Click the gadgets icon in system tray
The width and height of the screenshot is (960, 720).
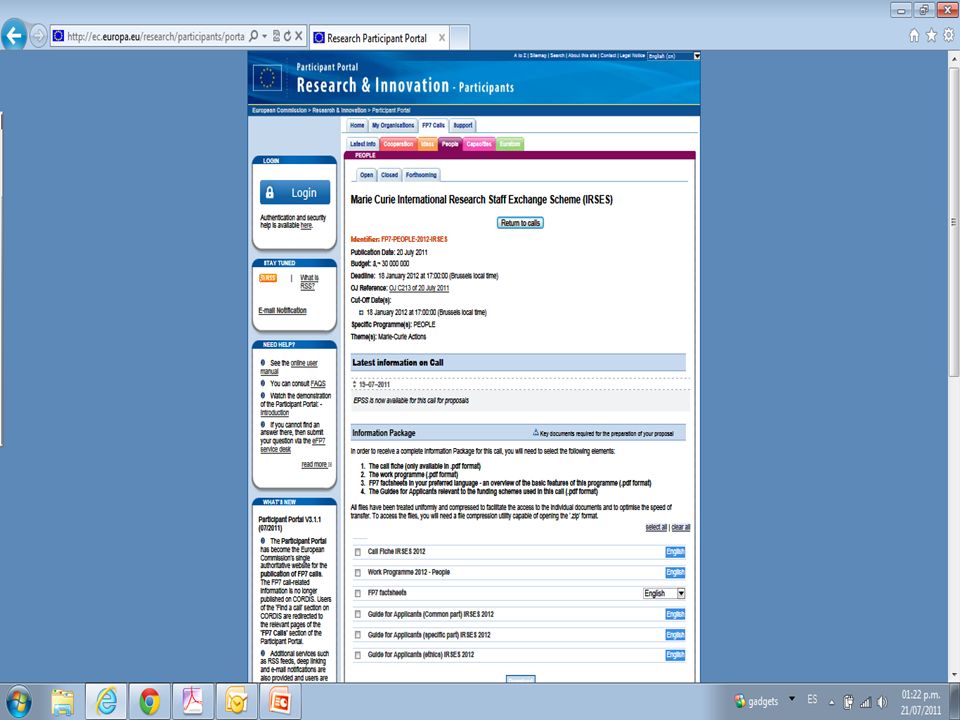[740, 701]
